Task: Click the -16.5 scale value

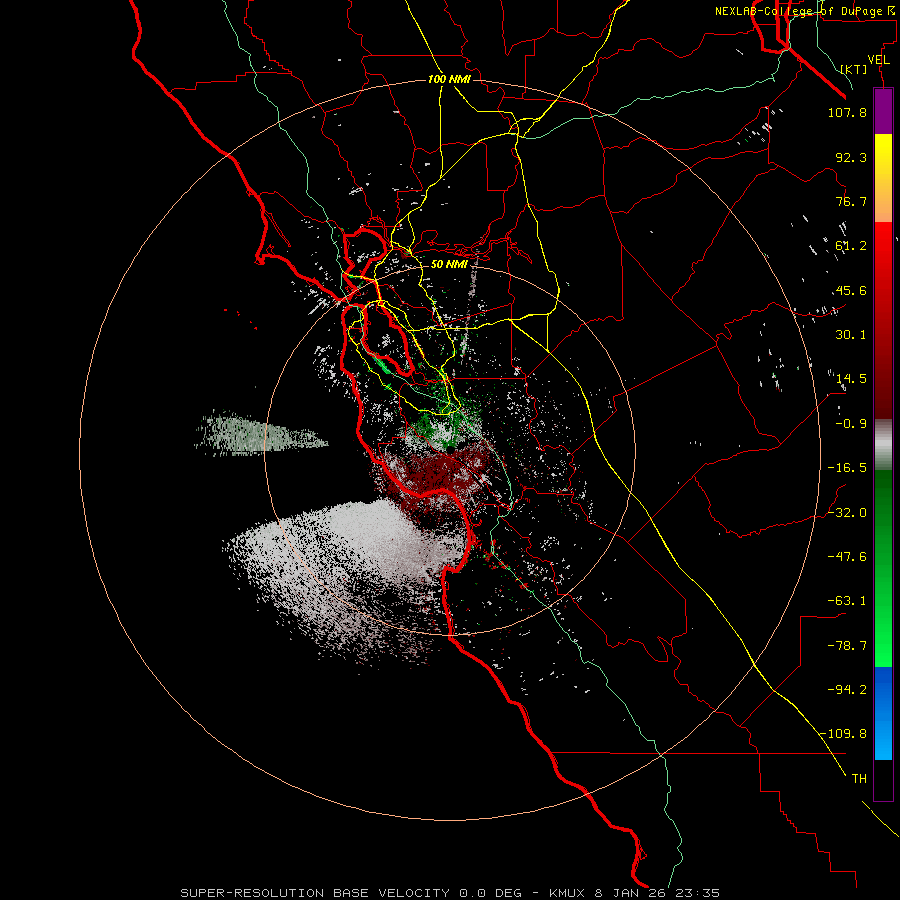Action: tap(847, 468)
